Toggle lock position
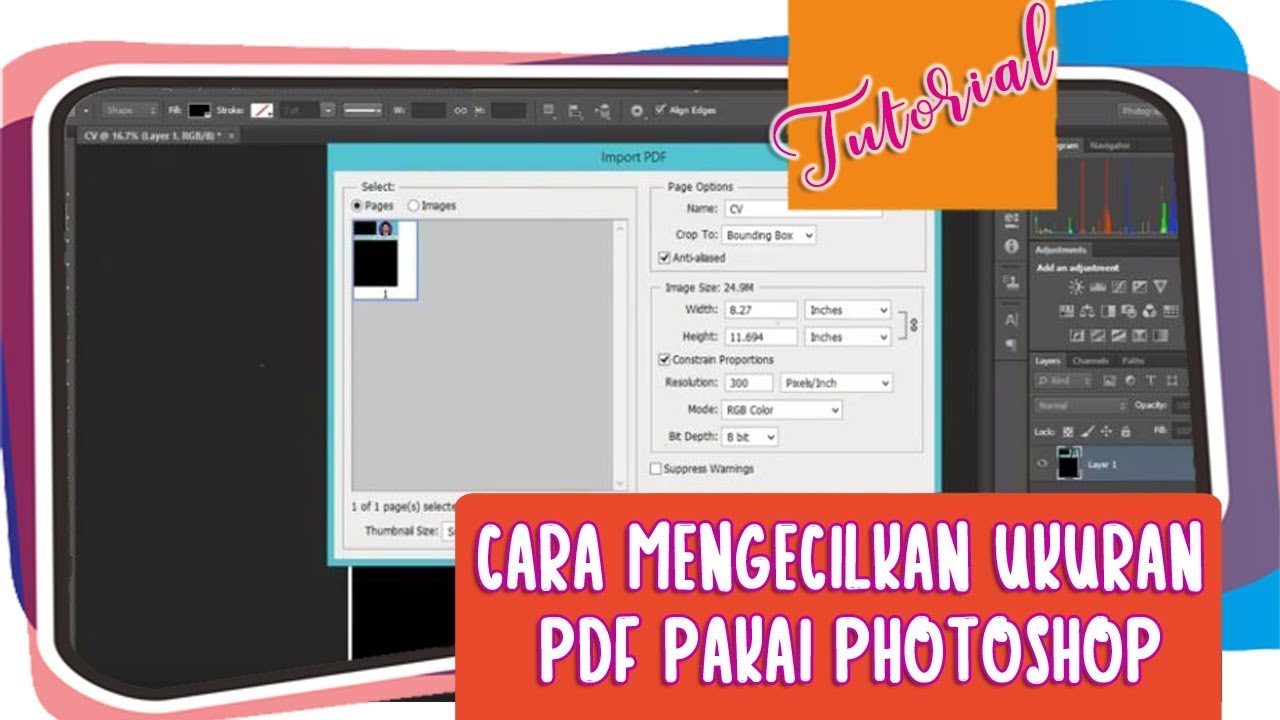The width and height of the screenshot is (1280, 720). pos(1106,431)
